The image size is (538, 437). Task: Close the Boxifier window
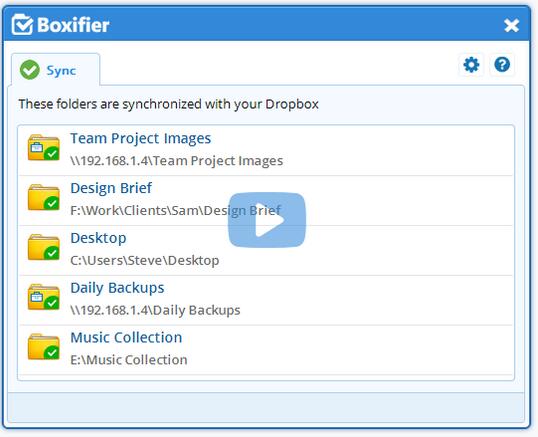tap(511, 25)
